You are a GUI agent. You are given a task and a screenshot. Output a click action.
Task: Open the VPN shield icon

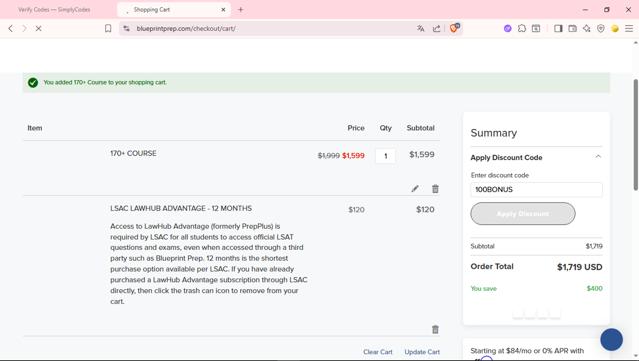click(601, 29)
